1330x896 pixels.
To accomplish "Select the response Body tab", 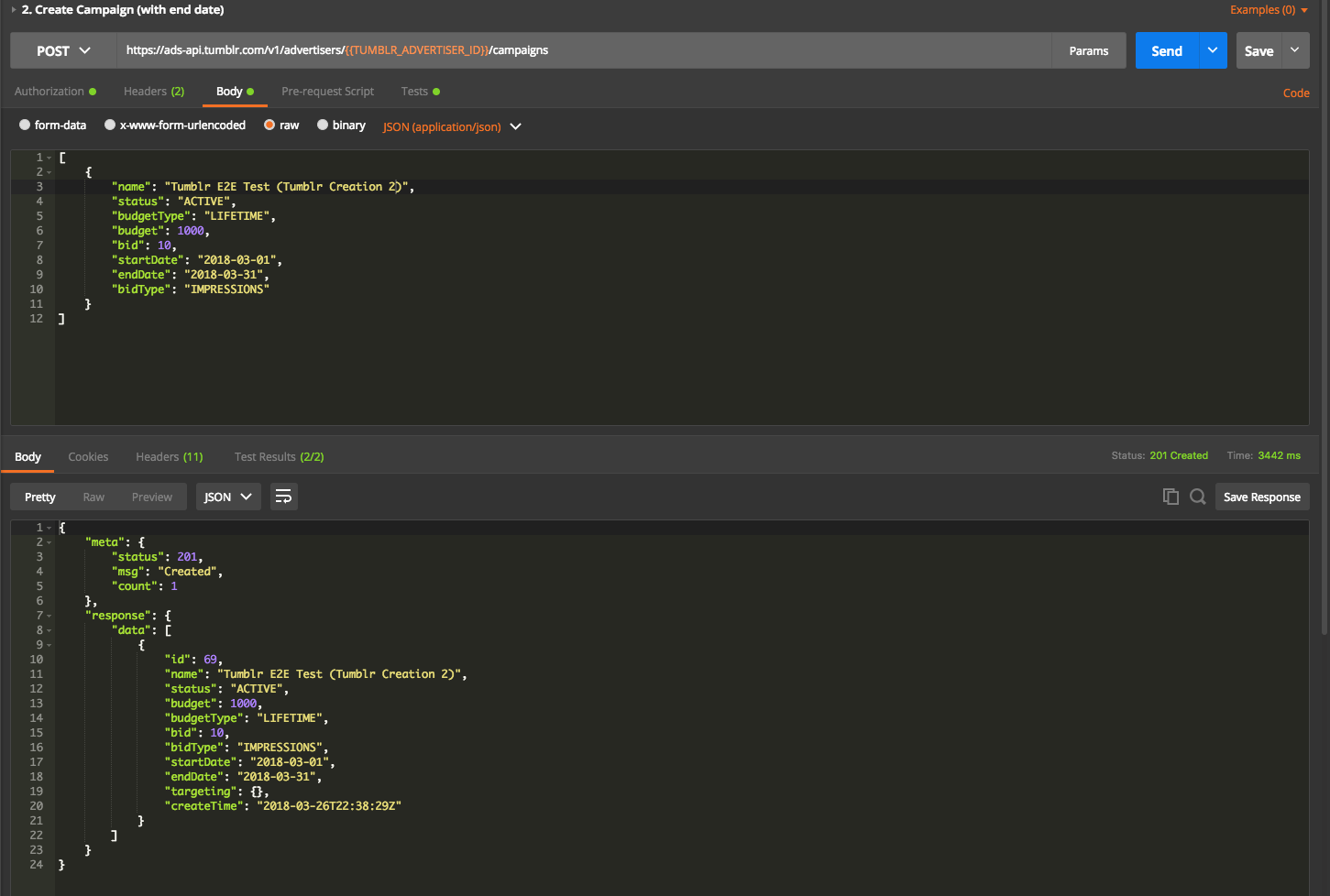I will click(27, 456).
